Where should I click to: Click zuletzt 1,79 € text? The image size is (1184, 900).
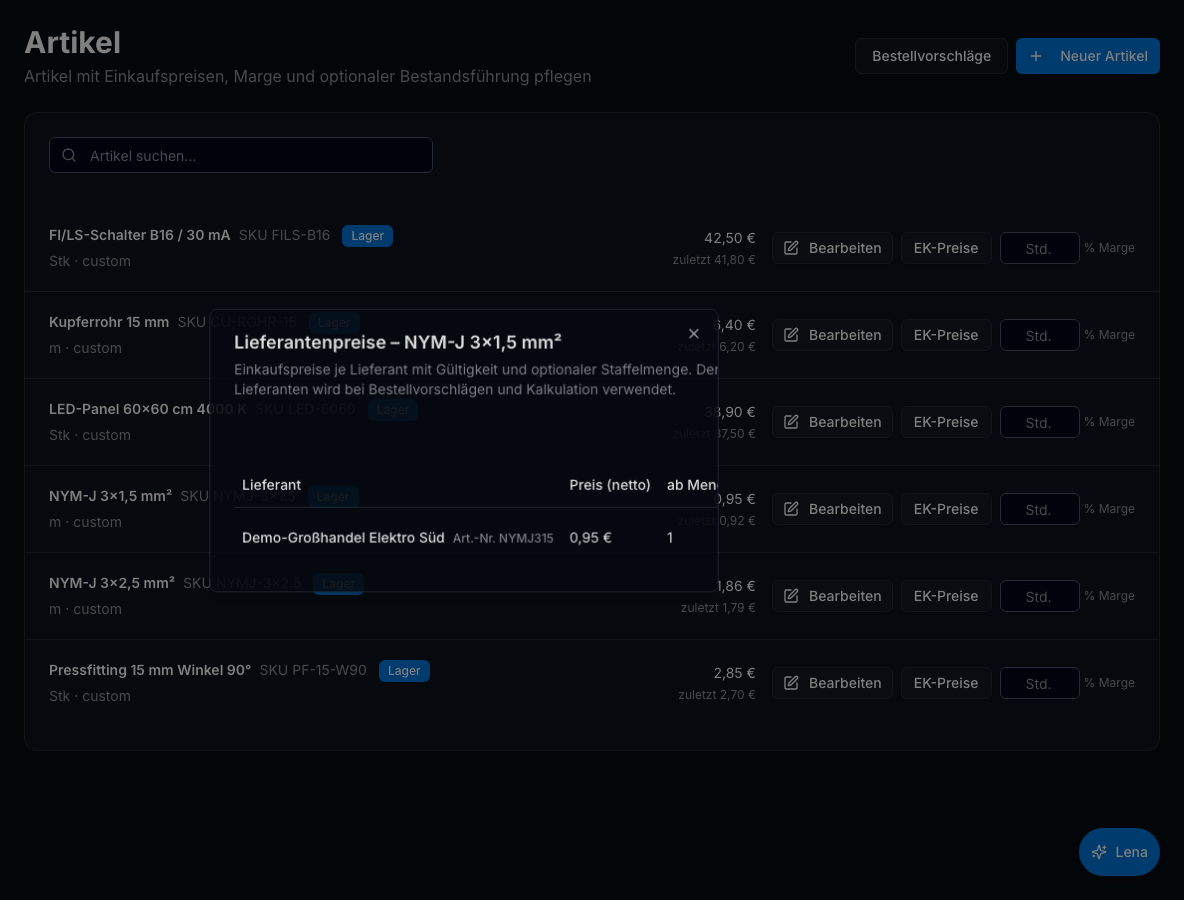tap(717, 607)
